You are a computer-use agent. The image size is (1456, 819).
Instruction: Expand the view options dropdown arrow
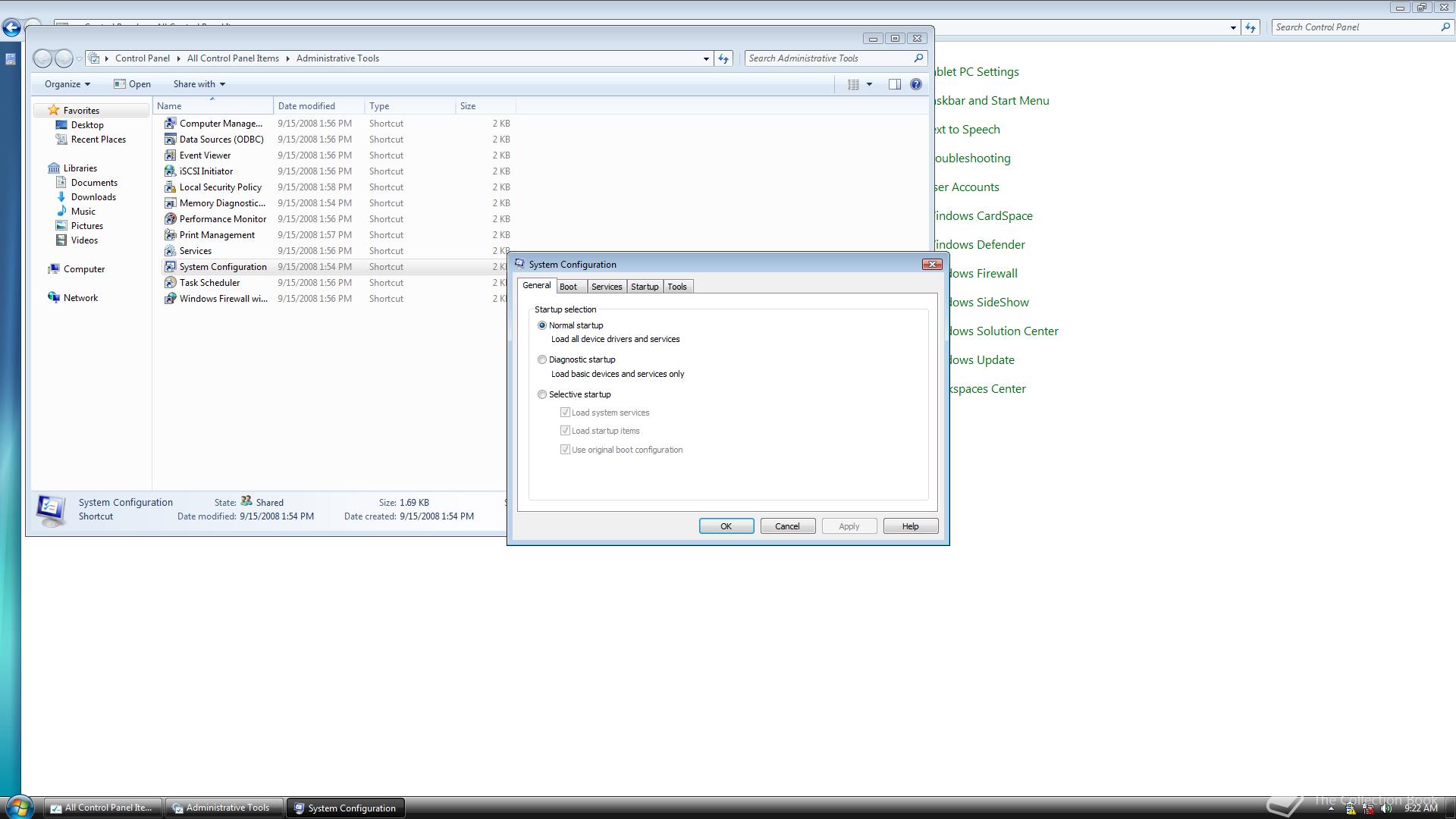pos(869,84)
